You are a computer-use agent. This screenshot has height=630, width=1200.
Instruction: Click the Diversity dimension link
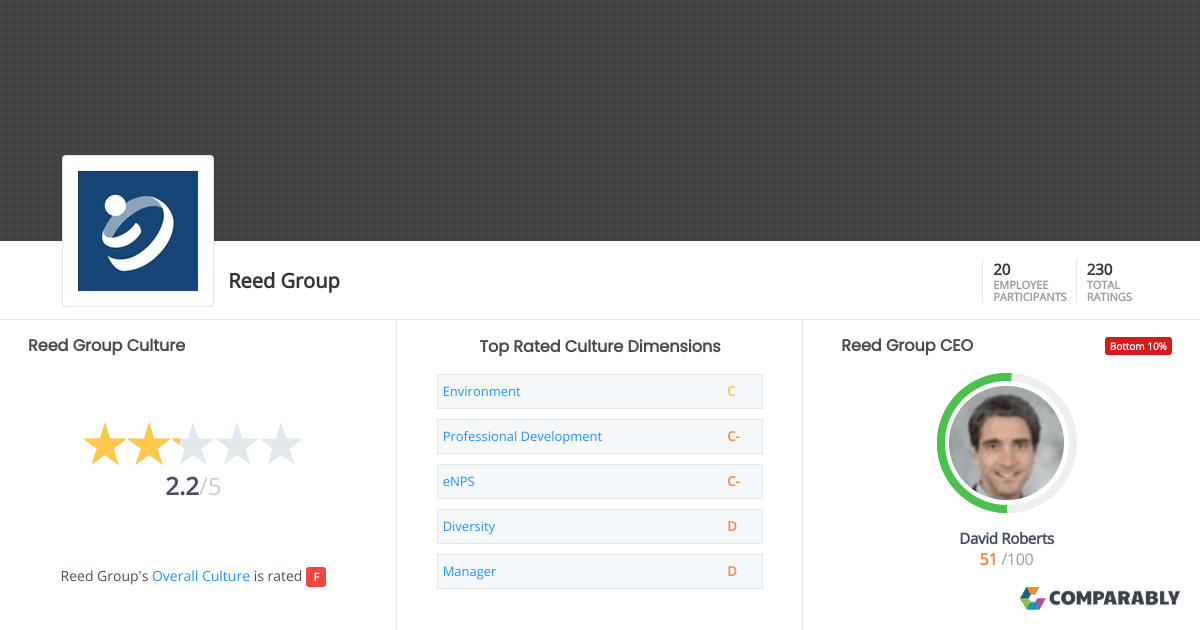tap(469, 526)
